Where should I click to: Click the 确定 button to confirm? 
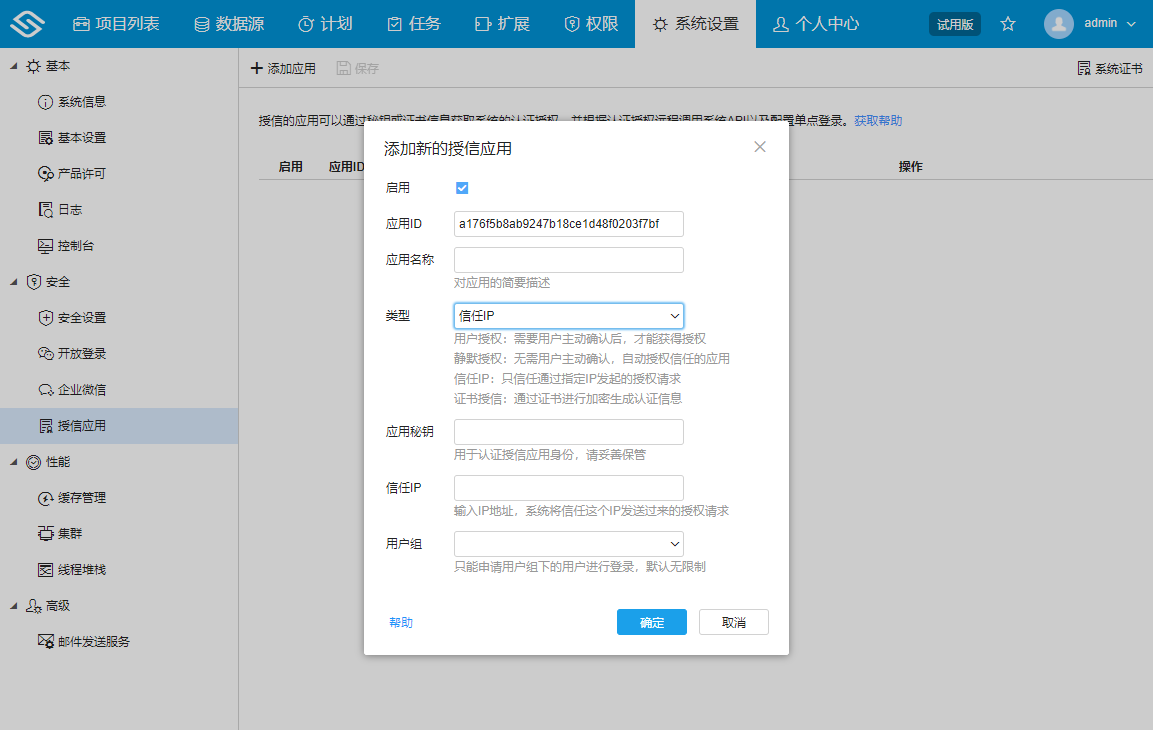651,621
